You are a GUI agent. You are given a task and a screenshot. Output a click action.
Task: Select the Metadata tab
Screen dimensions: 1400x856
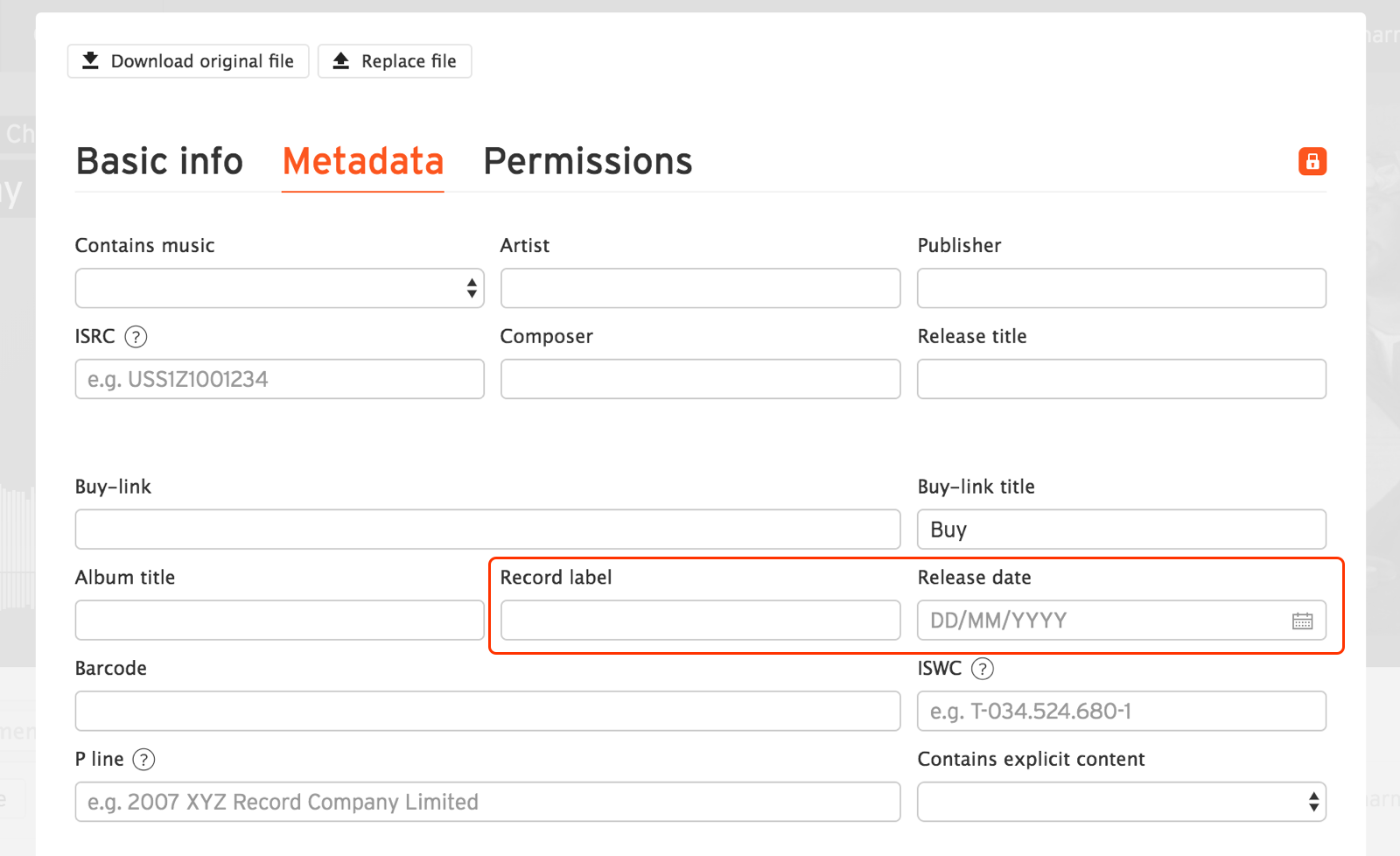point(362,161)
